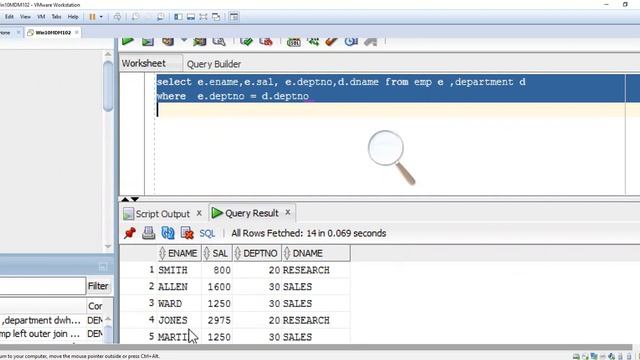Click the collapse-up arrow above Script Output
Screen dimensions: 640x360
tap(125, 199)
